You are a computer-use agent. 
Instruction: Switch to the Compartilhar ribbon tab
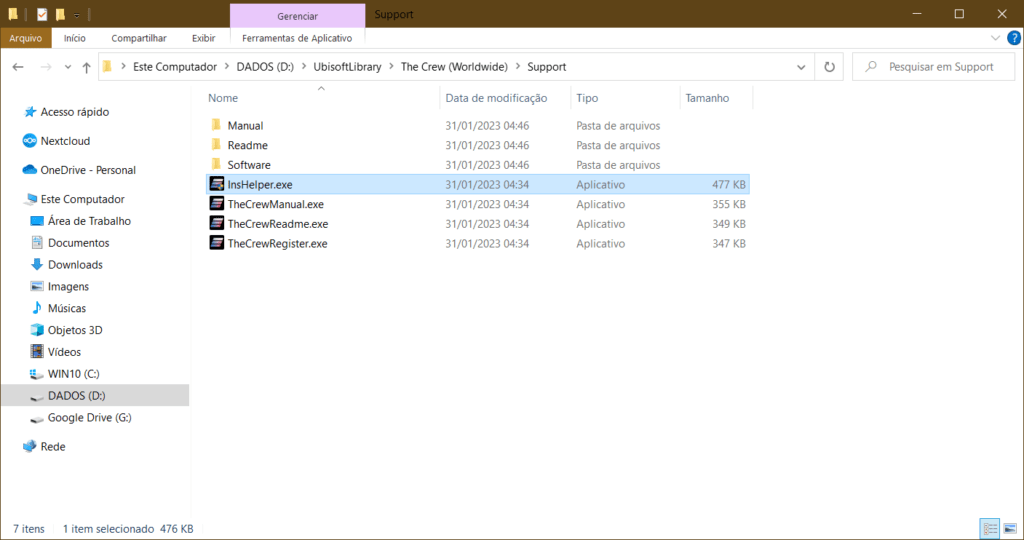click(138, 38)
